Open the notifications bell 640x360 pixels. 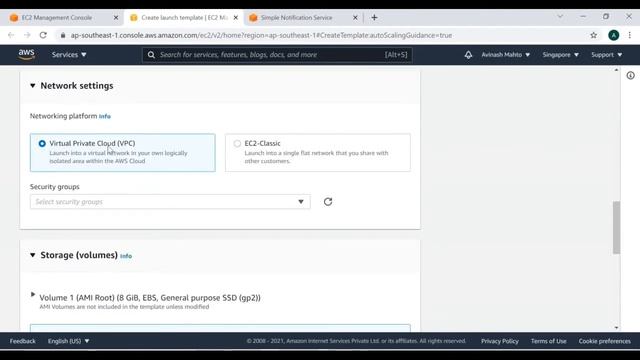[x=468, y=55]
